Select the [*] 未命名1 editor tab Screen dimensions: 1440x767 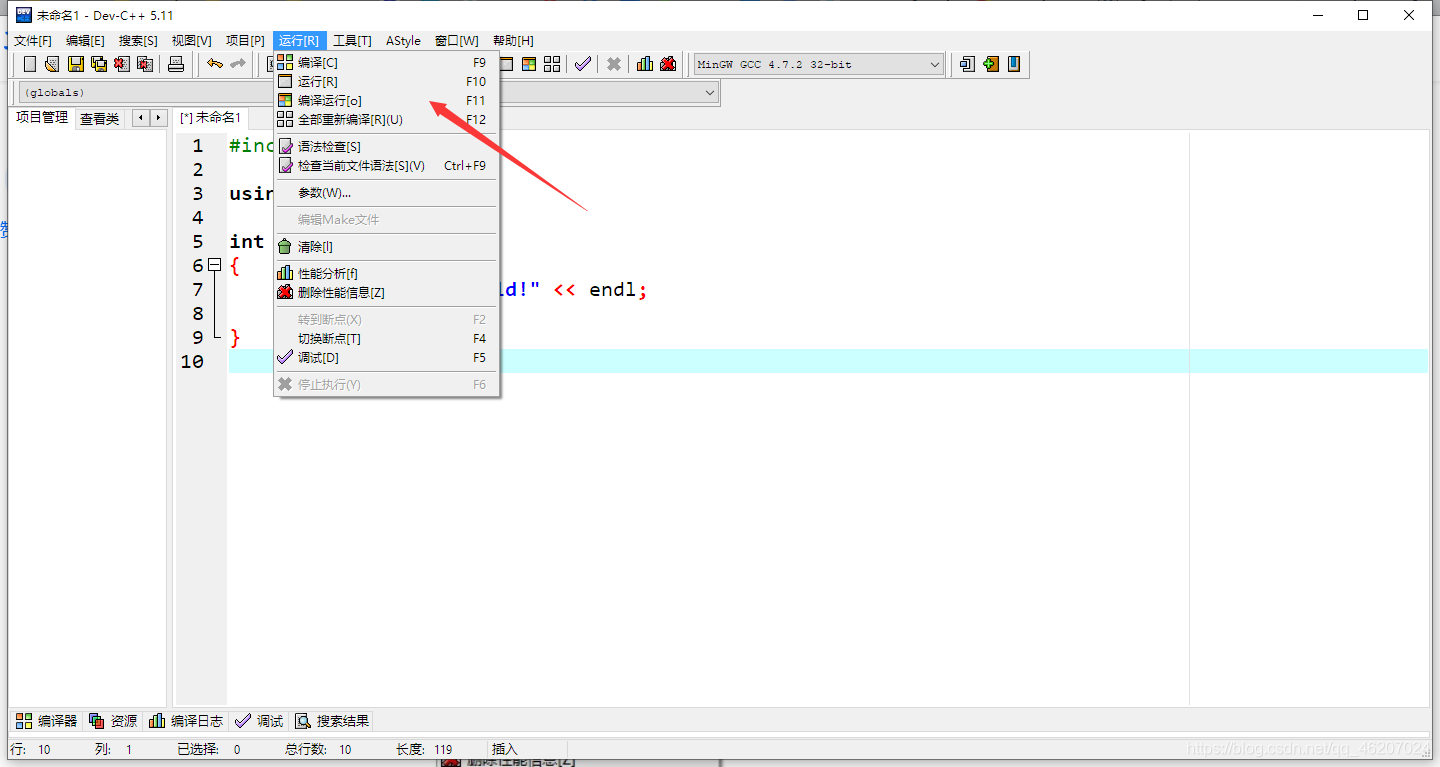(x=210, y=117)
